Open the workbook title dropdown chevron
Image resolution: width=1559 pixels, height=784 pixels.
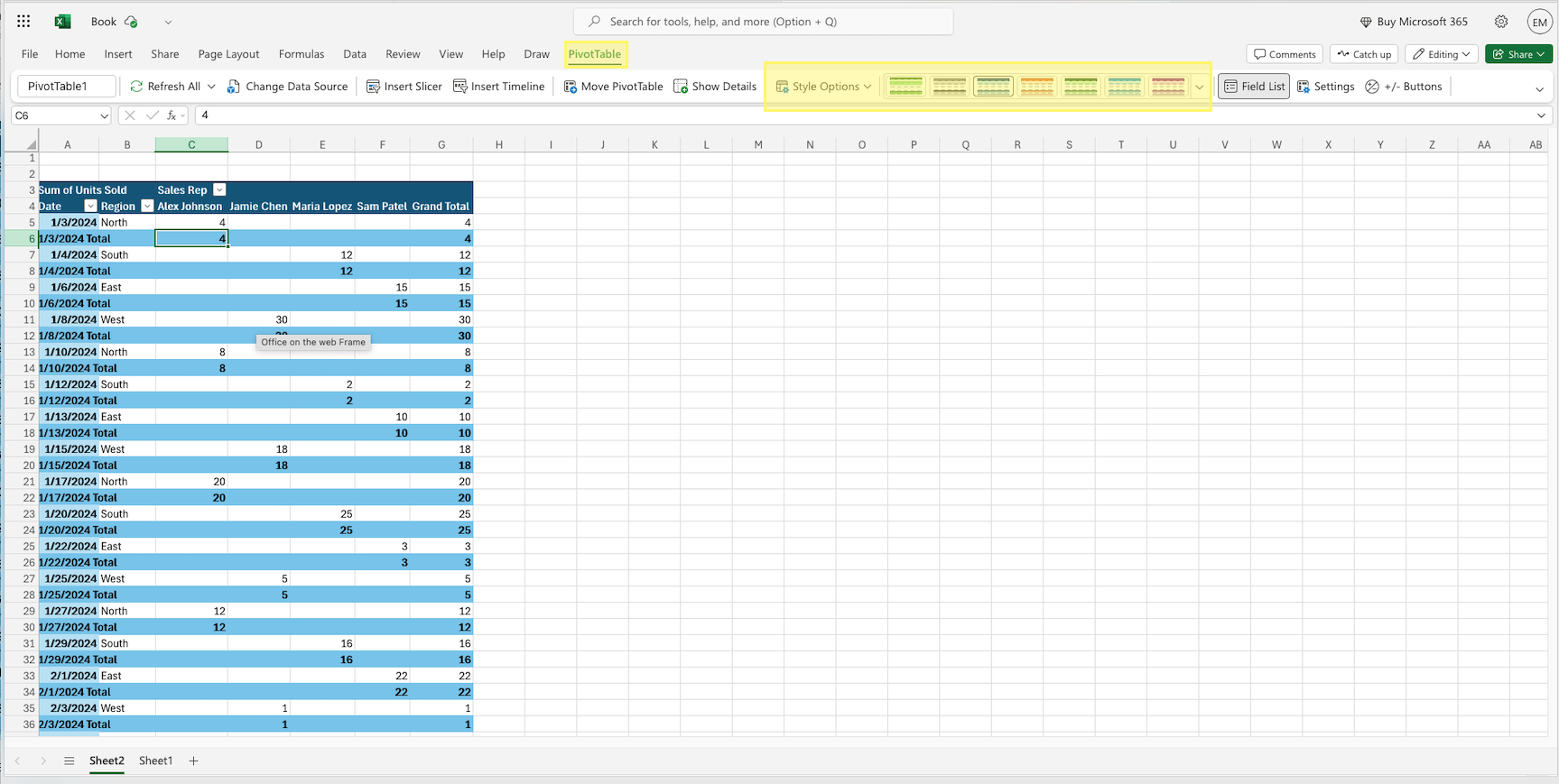click(x=168, y=22)
